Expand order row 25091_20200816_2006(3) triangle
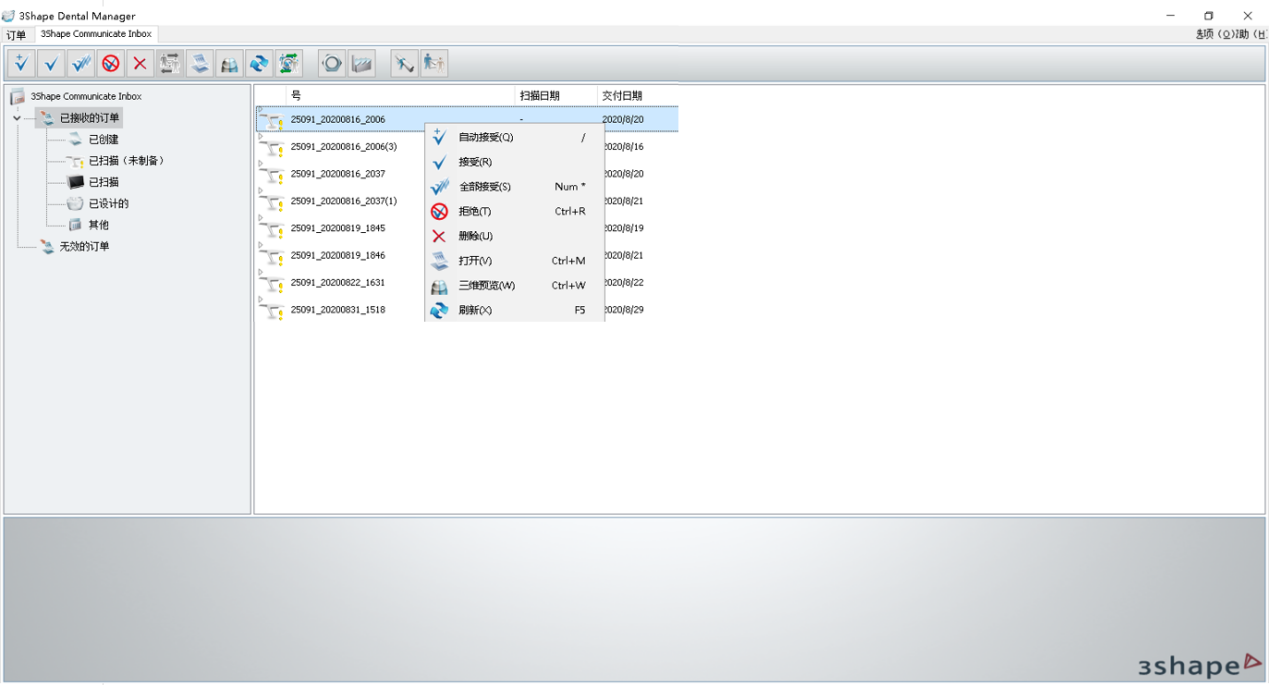 click(x=260, y=136)
